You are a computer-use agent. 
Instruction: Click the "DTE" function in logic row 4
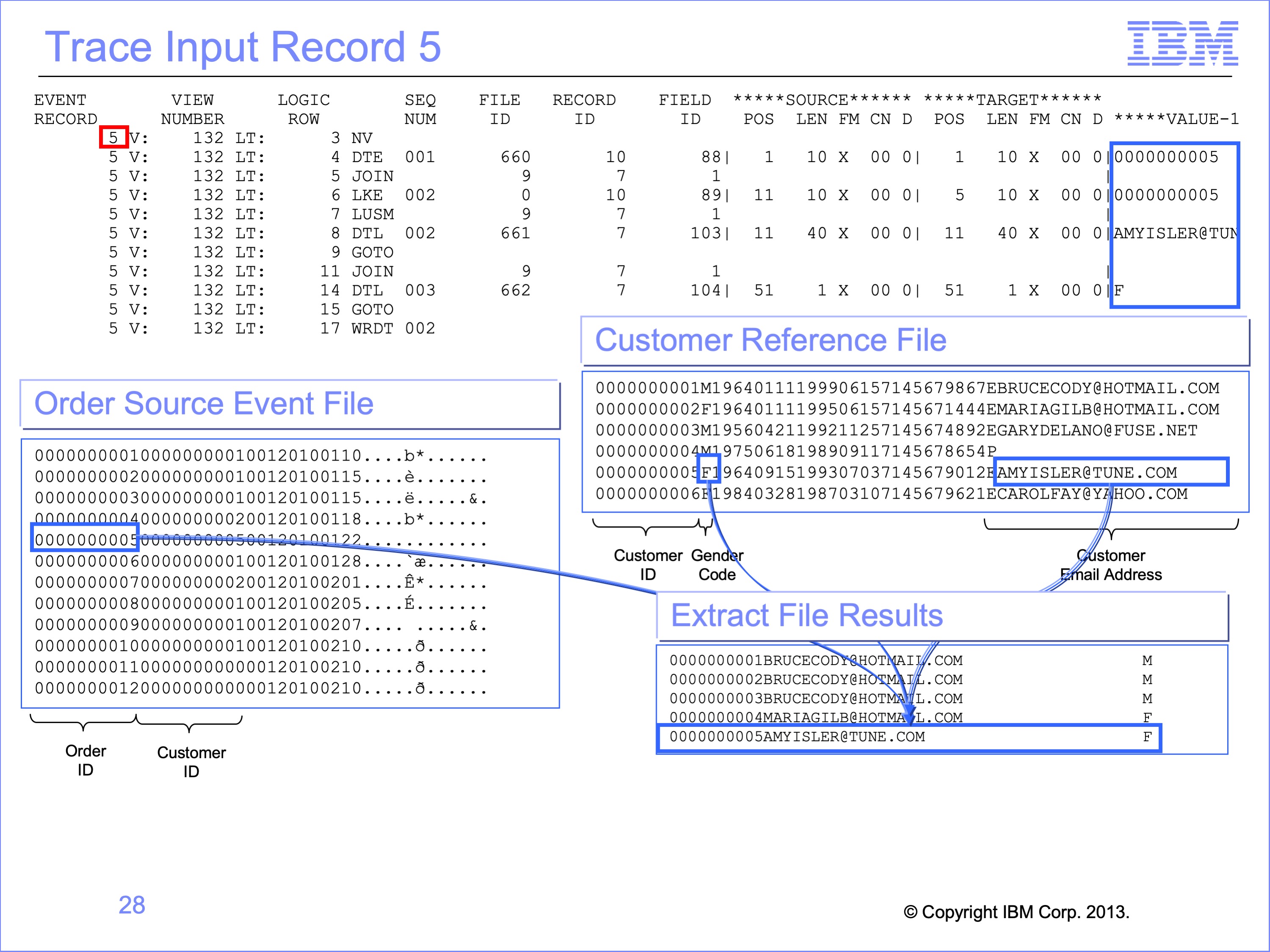click(x=367, y=157)
